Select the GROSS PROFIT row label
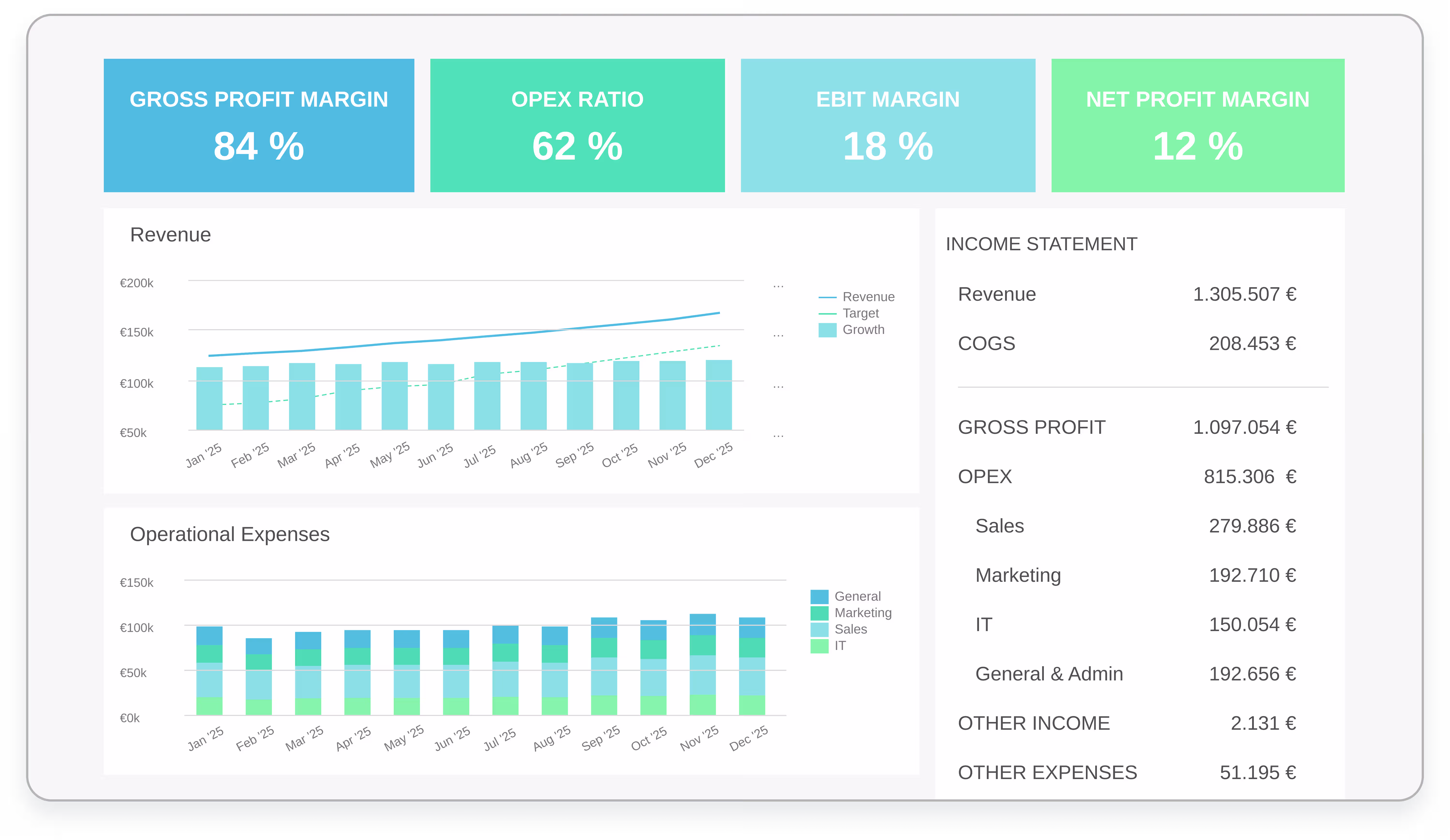 (1032, 427)
